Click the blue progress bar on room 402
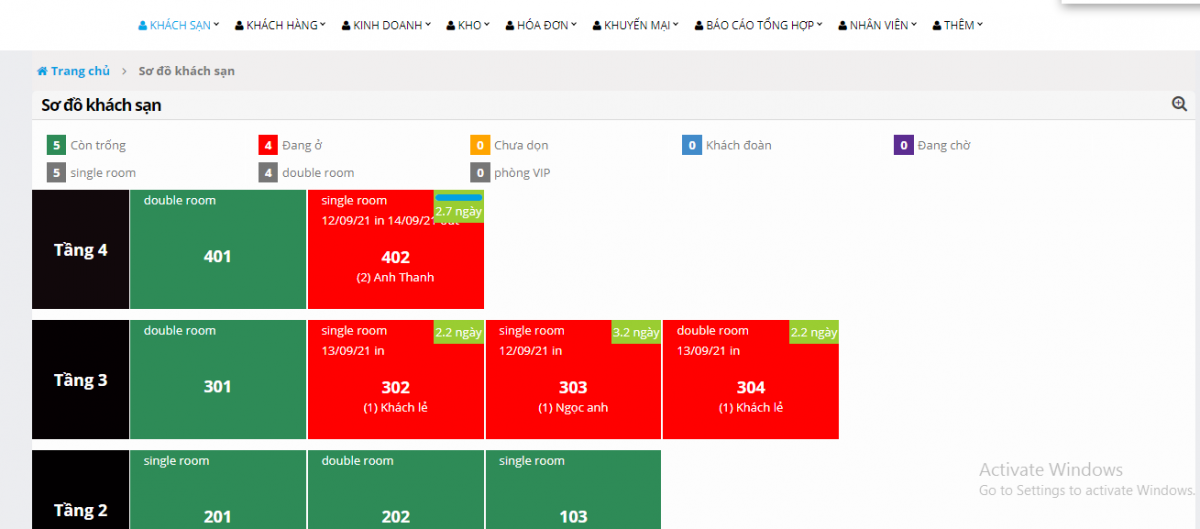This screenshot has width=1200, height=529. click(458, 197)
